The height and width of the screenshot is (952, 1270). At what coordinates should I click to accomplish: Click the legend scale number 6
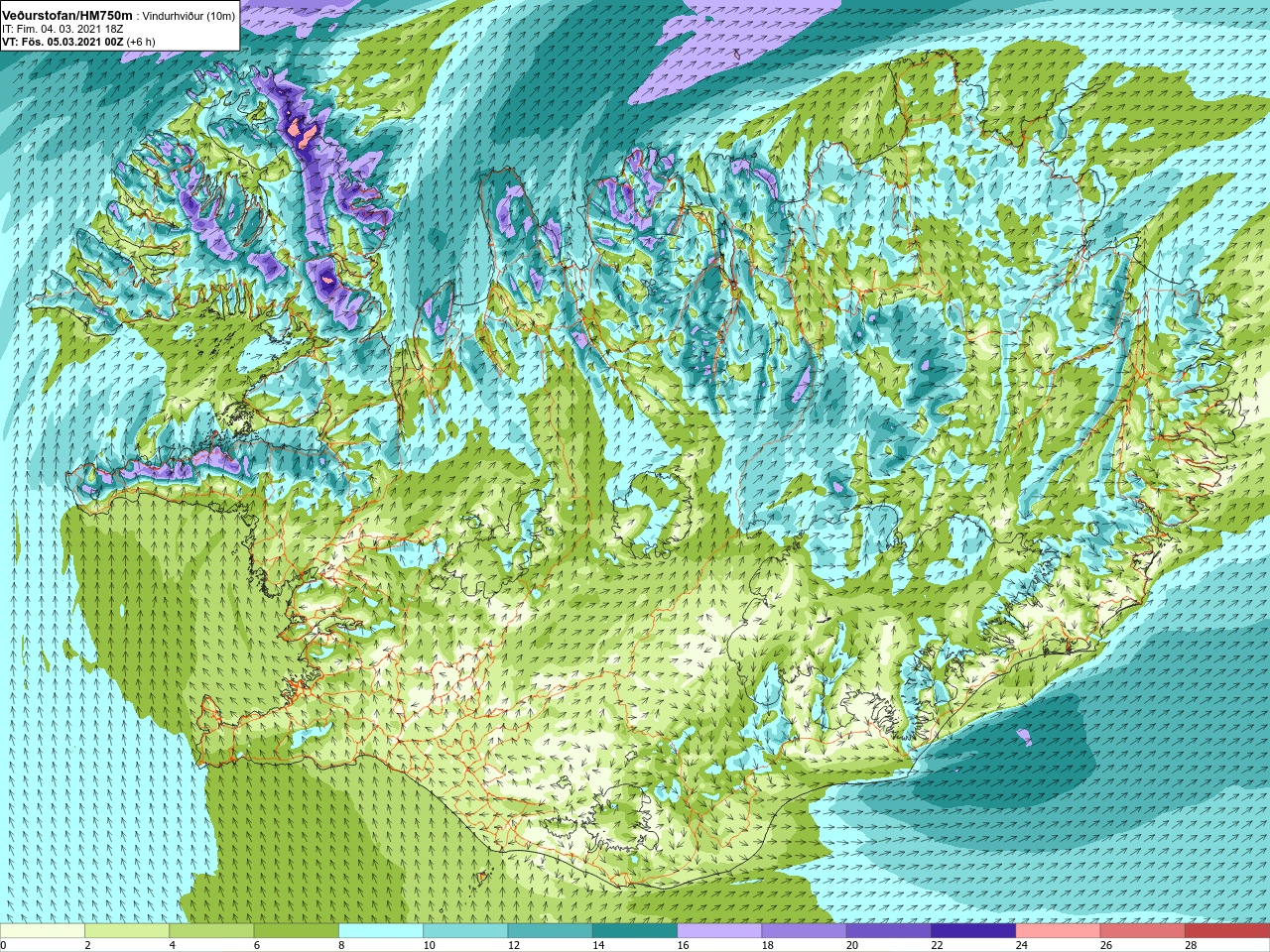coord(257,945)
